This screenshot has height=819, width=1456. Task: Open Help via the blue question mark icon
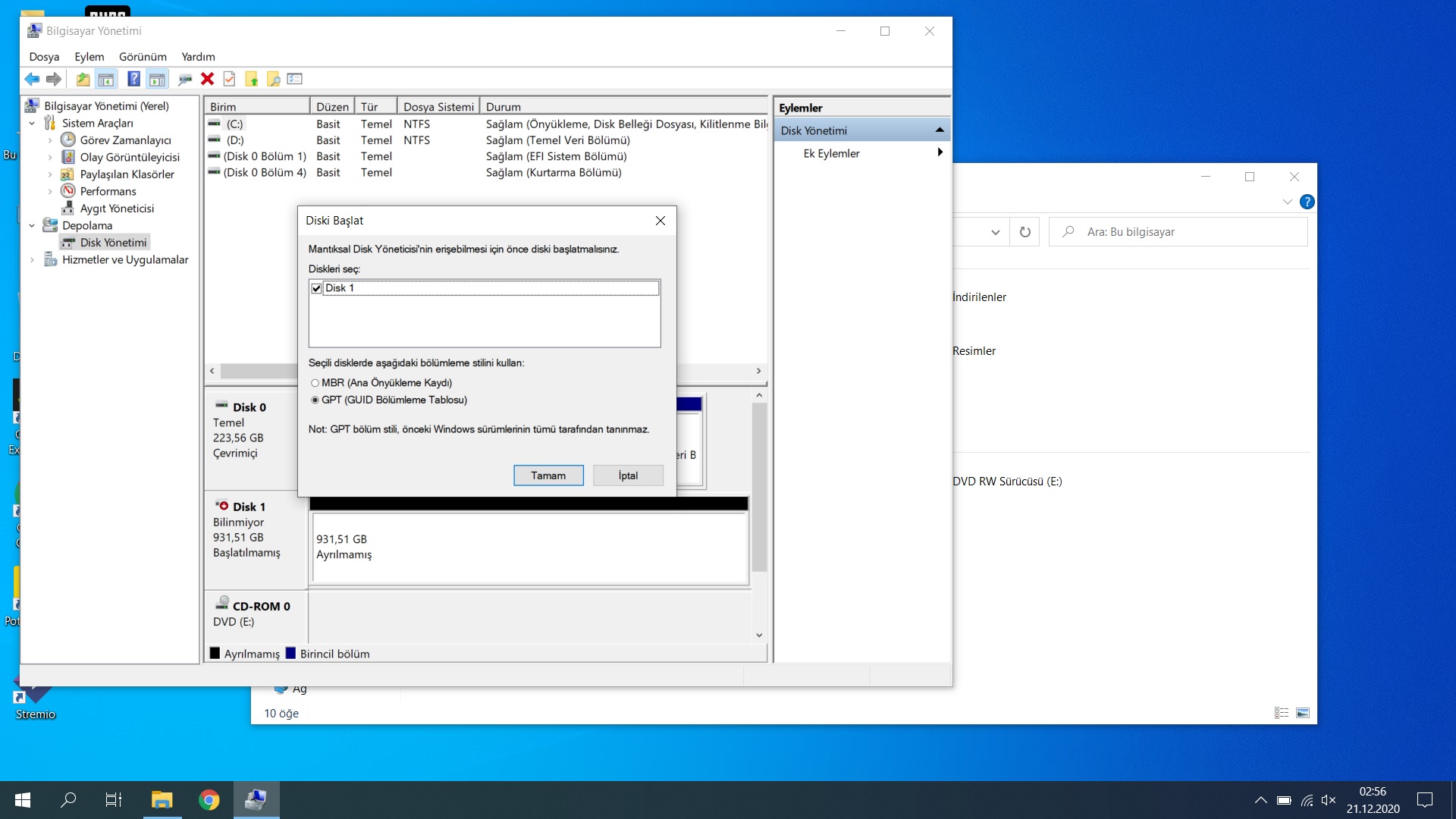133,79
